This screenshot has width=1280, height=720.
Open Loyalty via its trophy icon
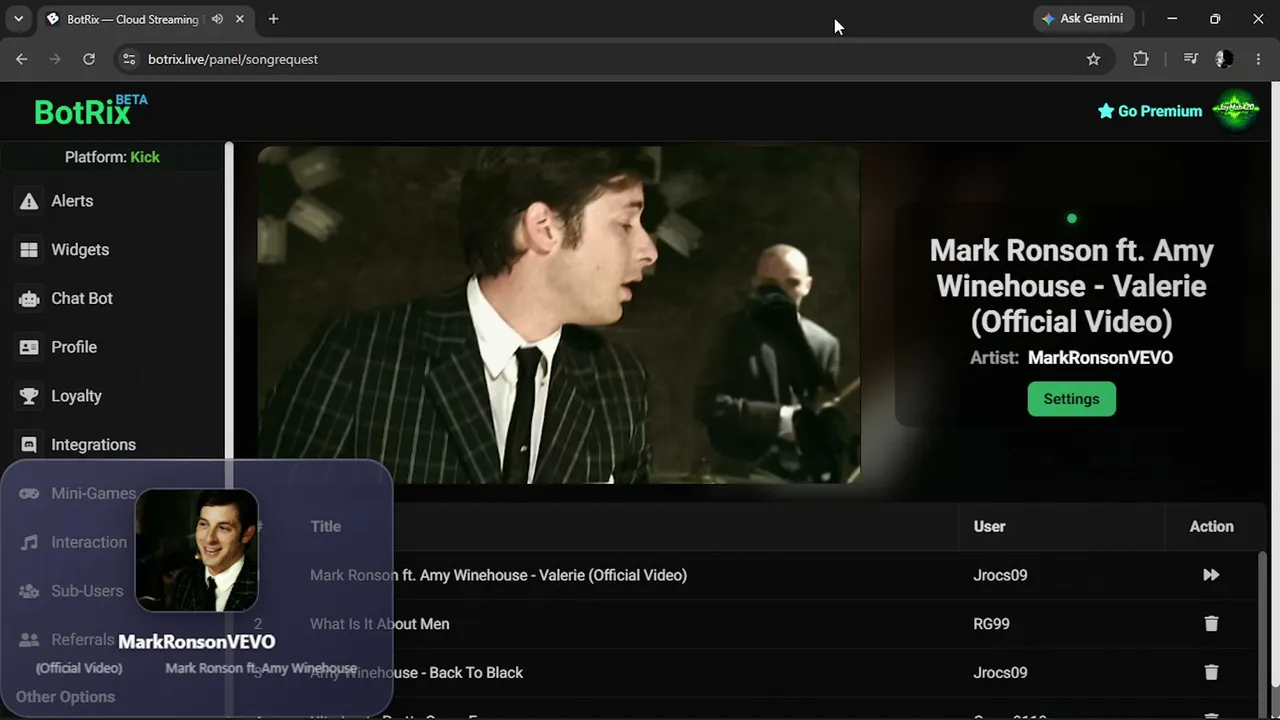[x=29, y=396]
